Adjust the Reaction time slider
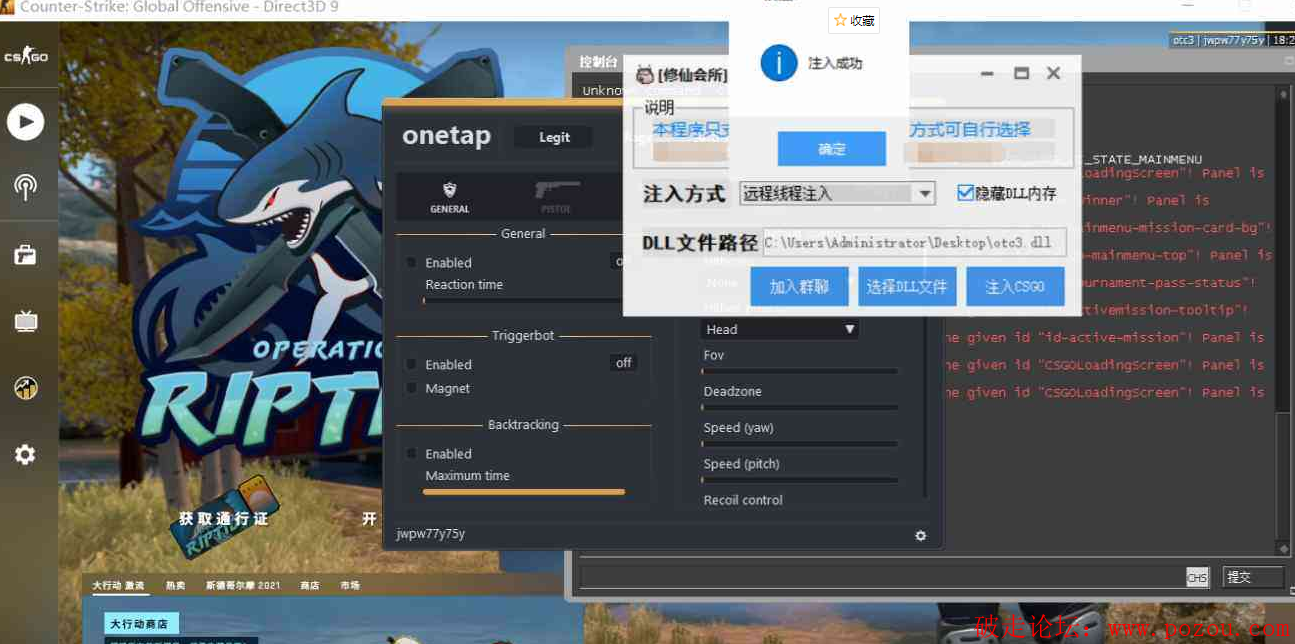Image resolution: width=1295 pixels, height=644 pixels. coord(522,300)
